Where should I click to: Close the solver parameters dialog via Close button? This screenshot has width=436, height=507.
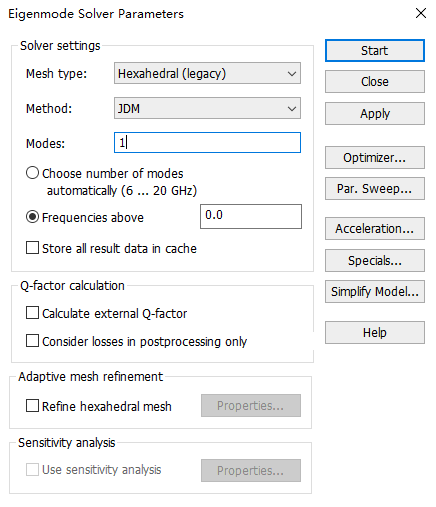coord(375,81)
